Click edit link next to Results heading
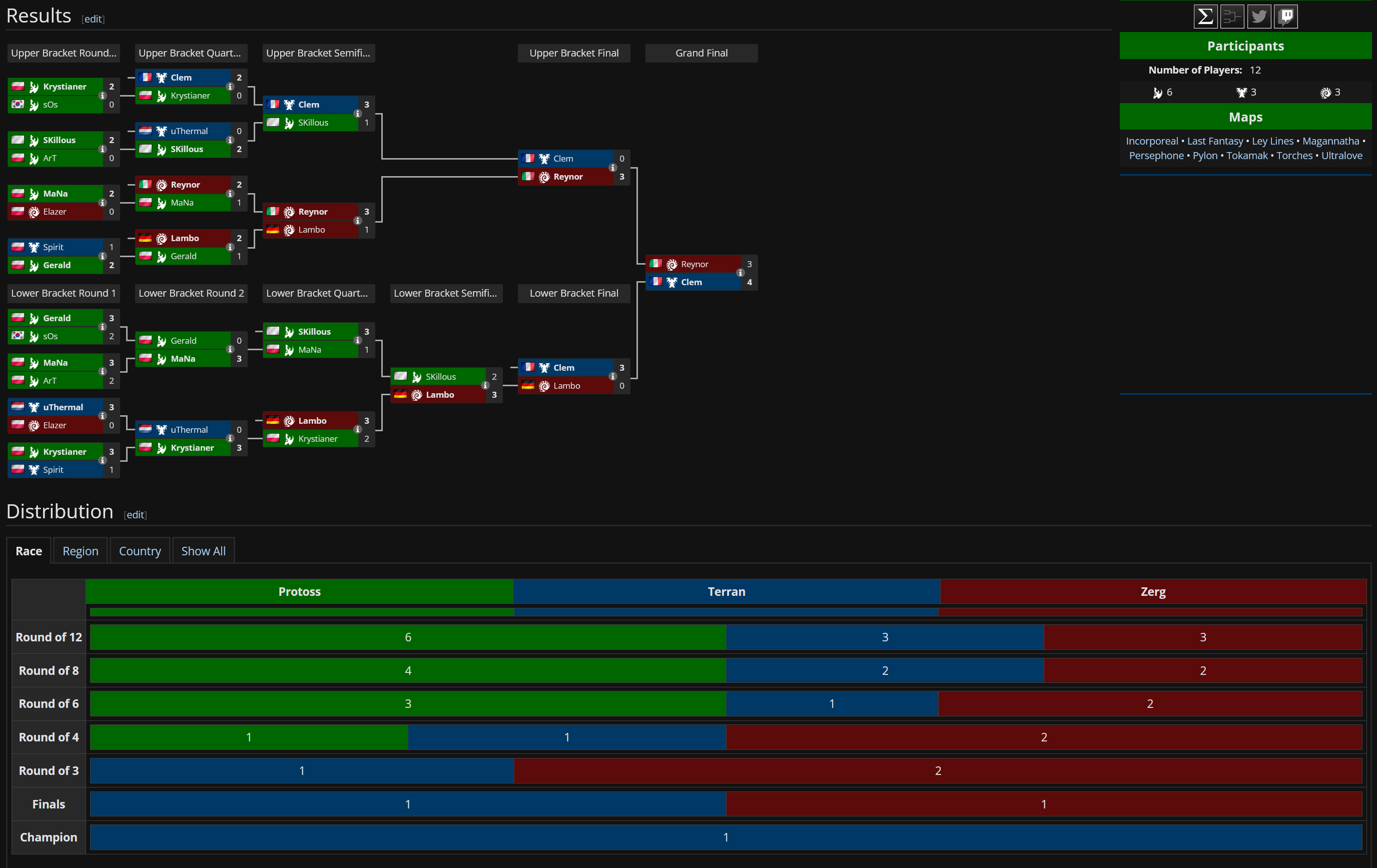Image resolution: width=1377 pixels, height=868 pixels. [x=93, y=19]
